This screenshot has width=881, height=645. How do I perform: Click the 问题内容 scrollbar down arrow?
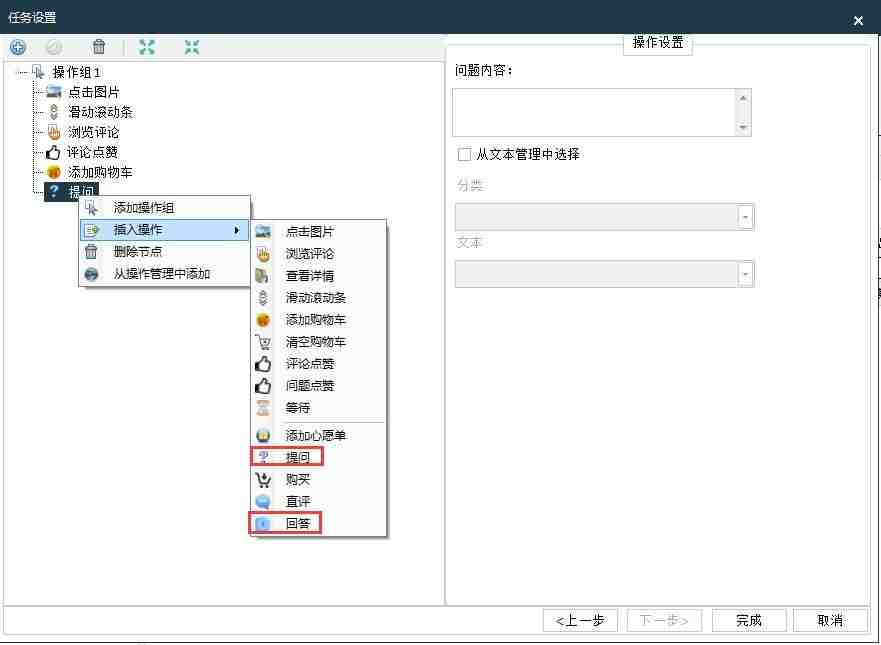point(743,128)
